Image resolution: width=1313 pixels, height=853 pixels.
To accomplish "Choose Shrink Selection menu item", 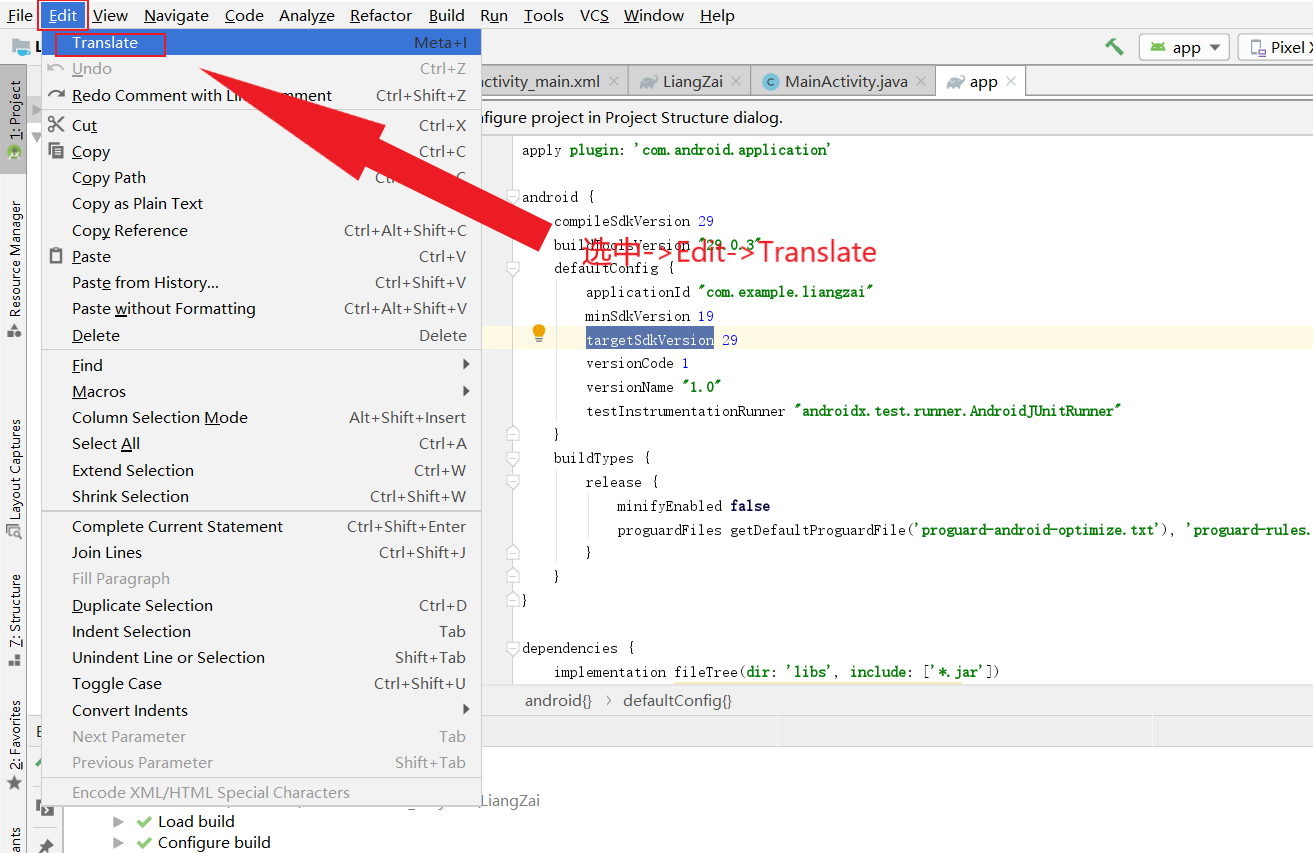I will 261,496.
